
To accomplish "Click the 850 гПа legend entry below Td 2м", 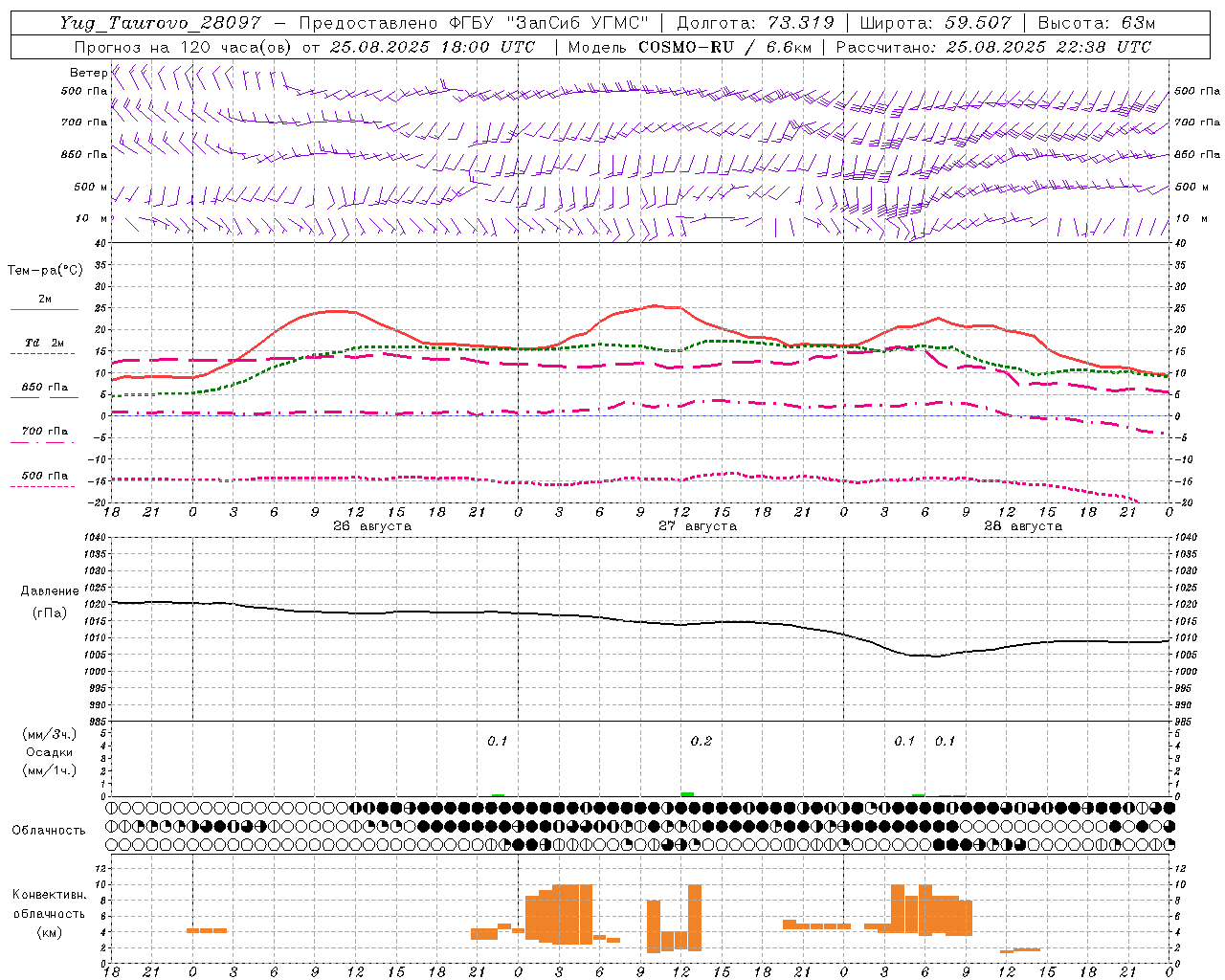I will click(x=44, y=391).
